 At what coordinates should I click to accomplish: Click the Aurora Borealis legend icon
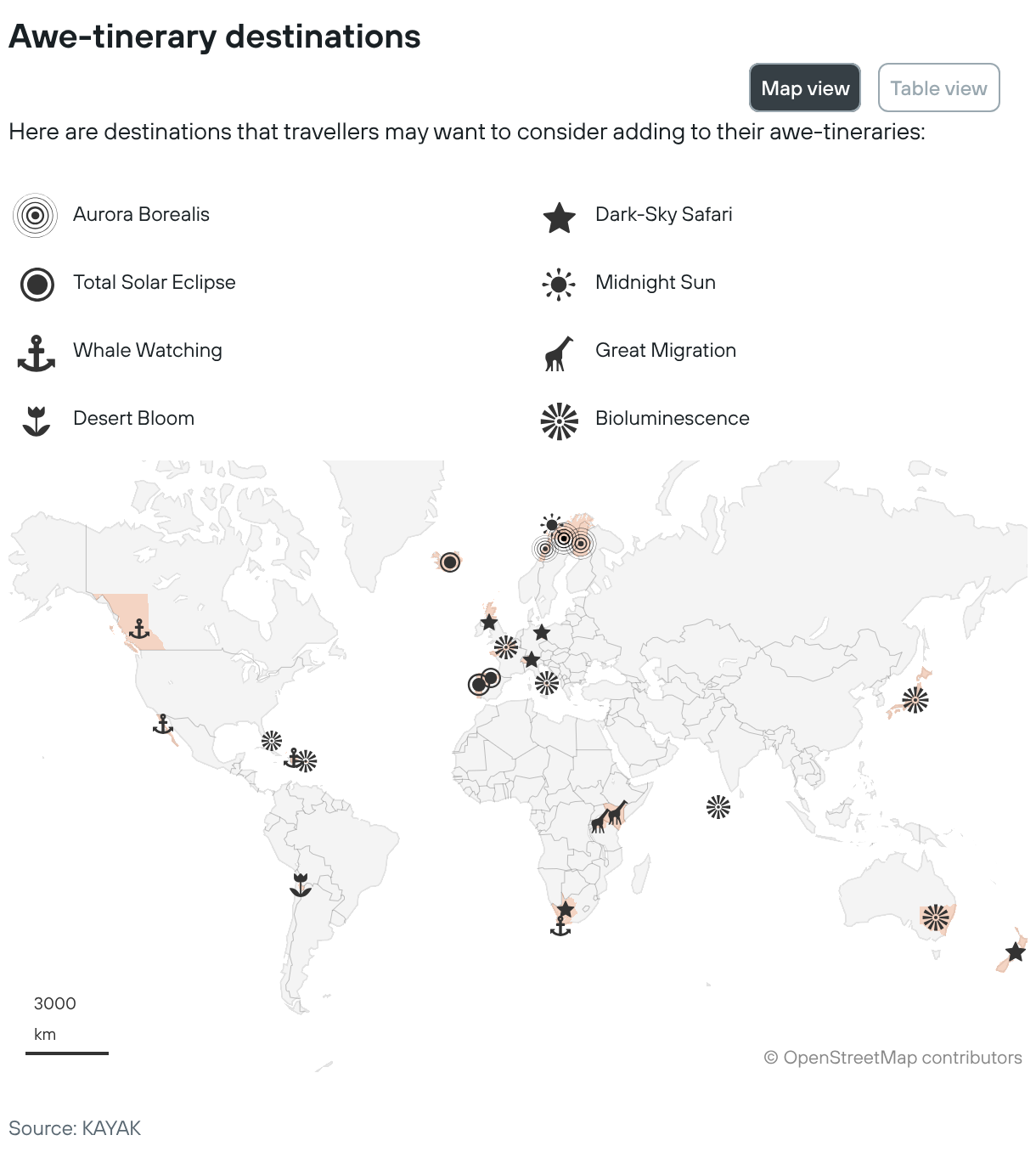pyautogui.click(x=35, y=215)
